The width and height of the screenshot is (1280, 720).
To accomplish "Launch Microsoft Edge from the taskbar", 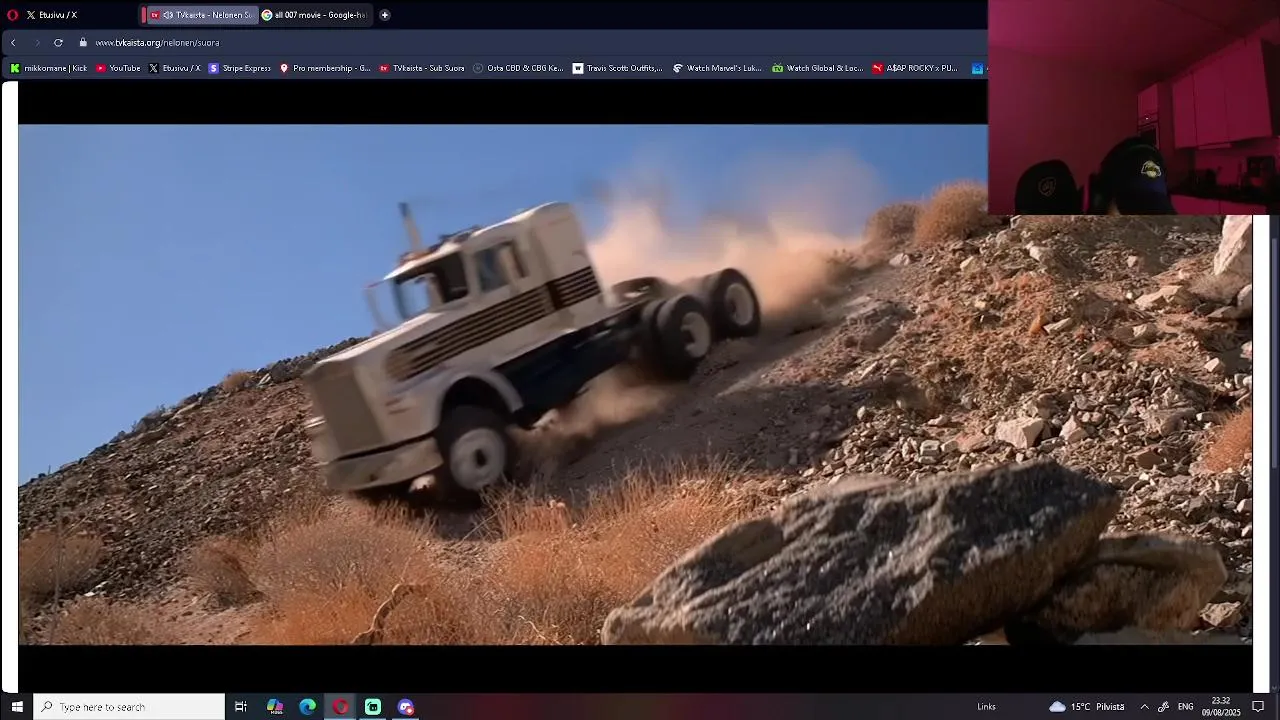I will (x=308, y=707).
